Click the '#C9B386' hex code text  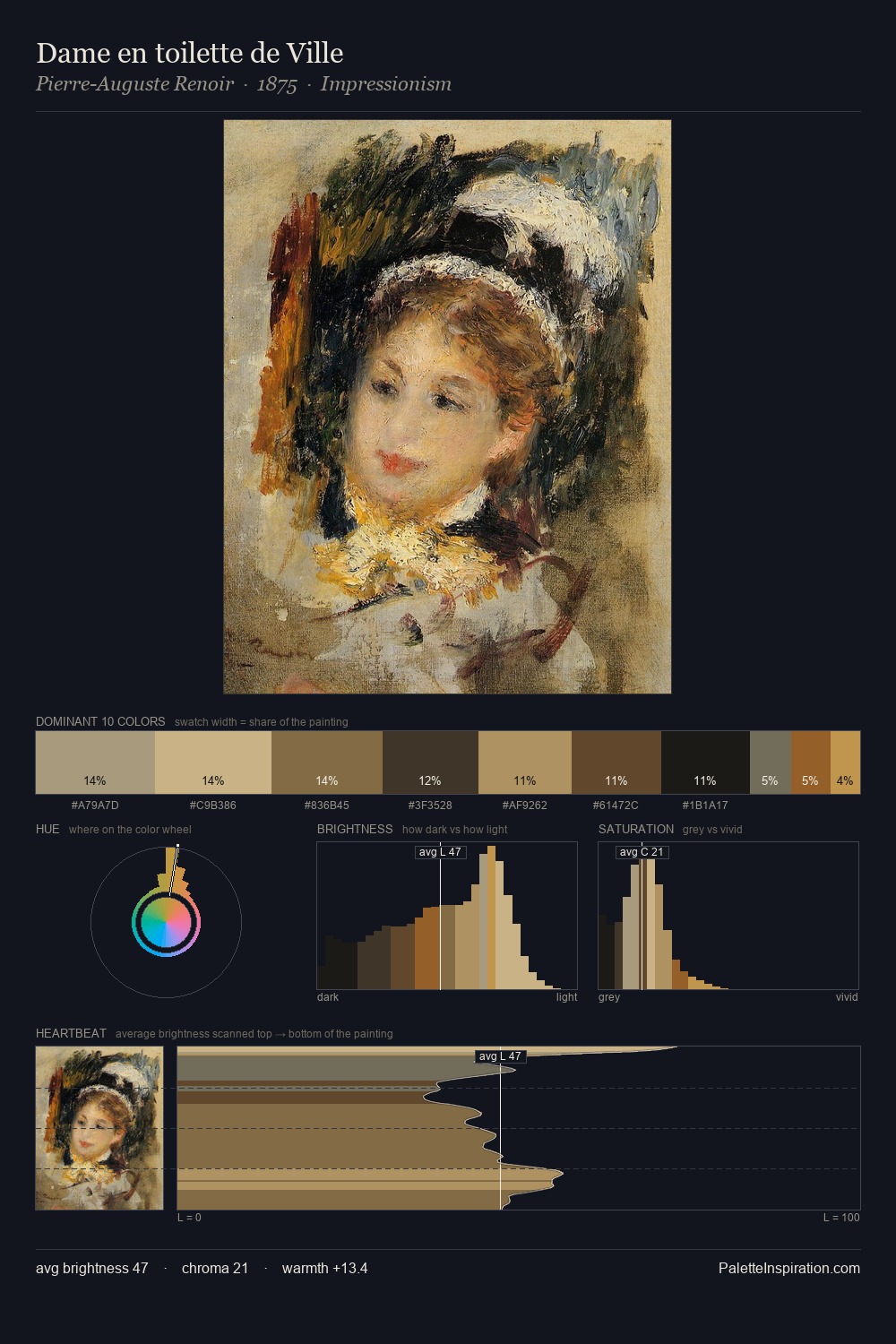[x=213, y=805]
